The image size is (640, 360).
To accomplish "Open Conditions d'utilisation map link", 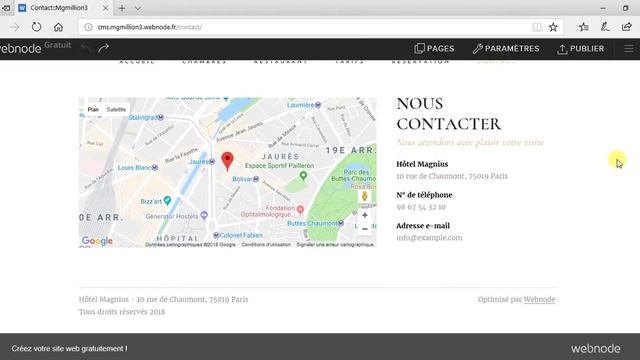I will pyautogui.click(x=266, y=244).
